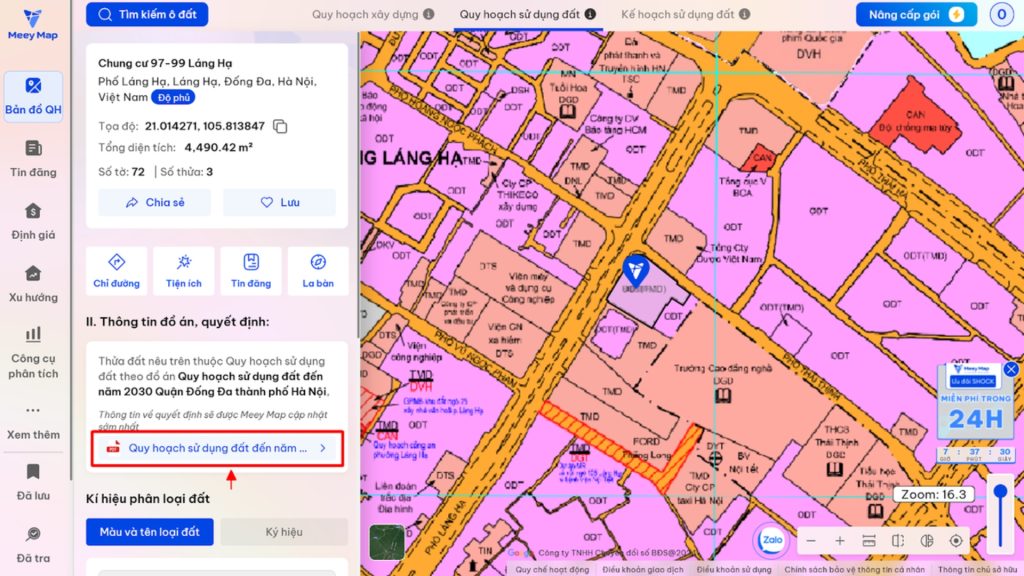
Task: Open the Chỉ đường directions tool
Action: pyautogui.click(x=116, y=270)
